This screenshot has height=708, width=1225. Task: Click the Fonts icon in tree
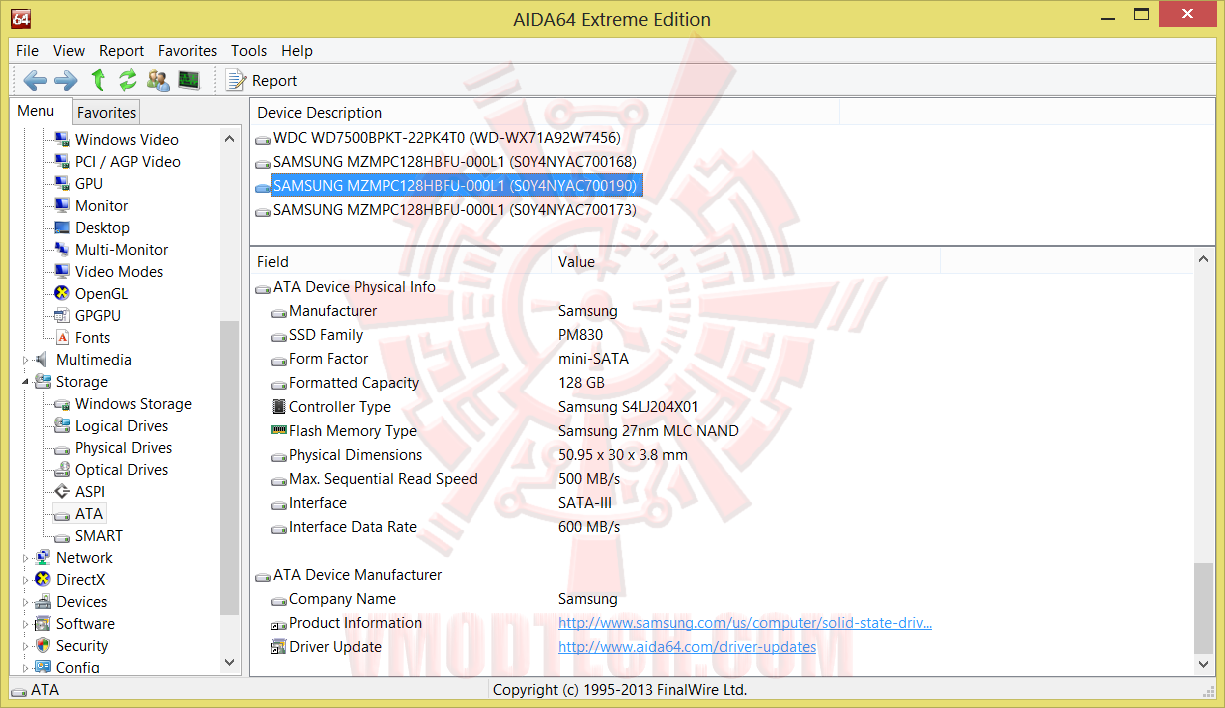click(61, 338)
